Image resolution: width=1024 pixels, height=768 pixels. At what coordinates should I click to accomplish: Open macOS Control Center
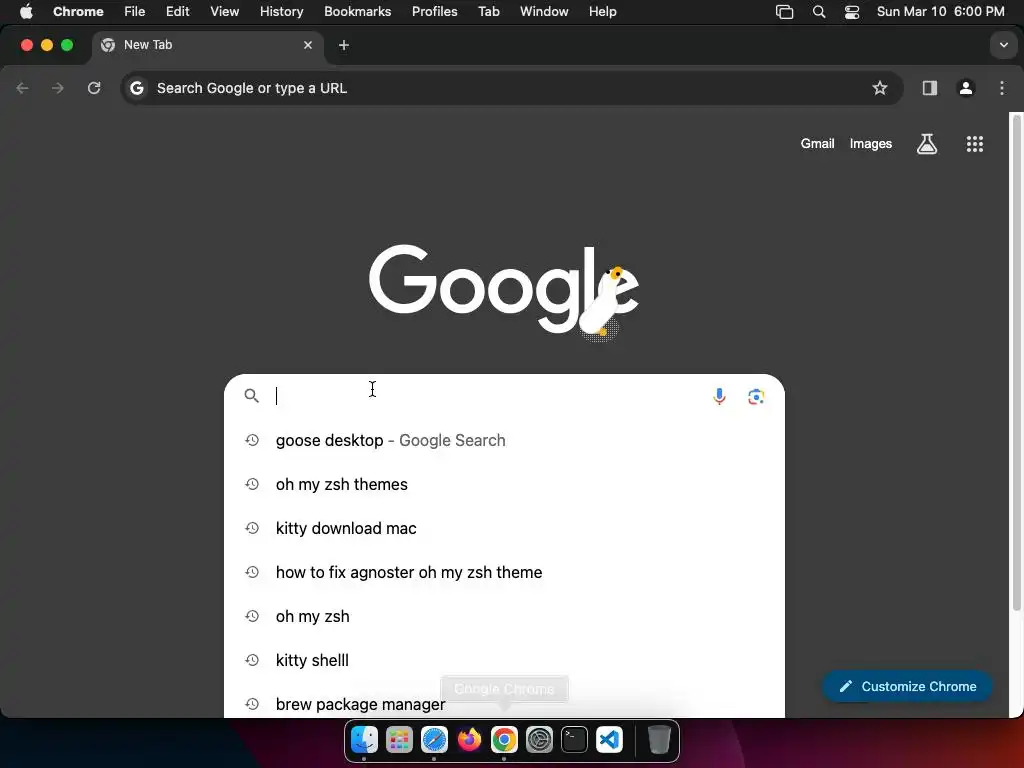(852, 12)
